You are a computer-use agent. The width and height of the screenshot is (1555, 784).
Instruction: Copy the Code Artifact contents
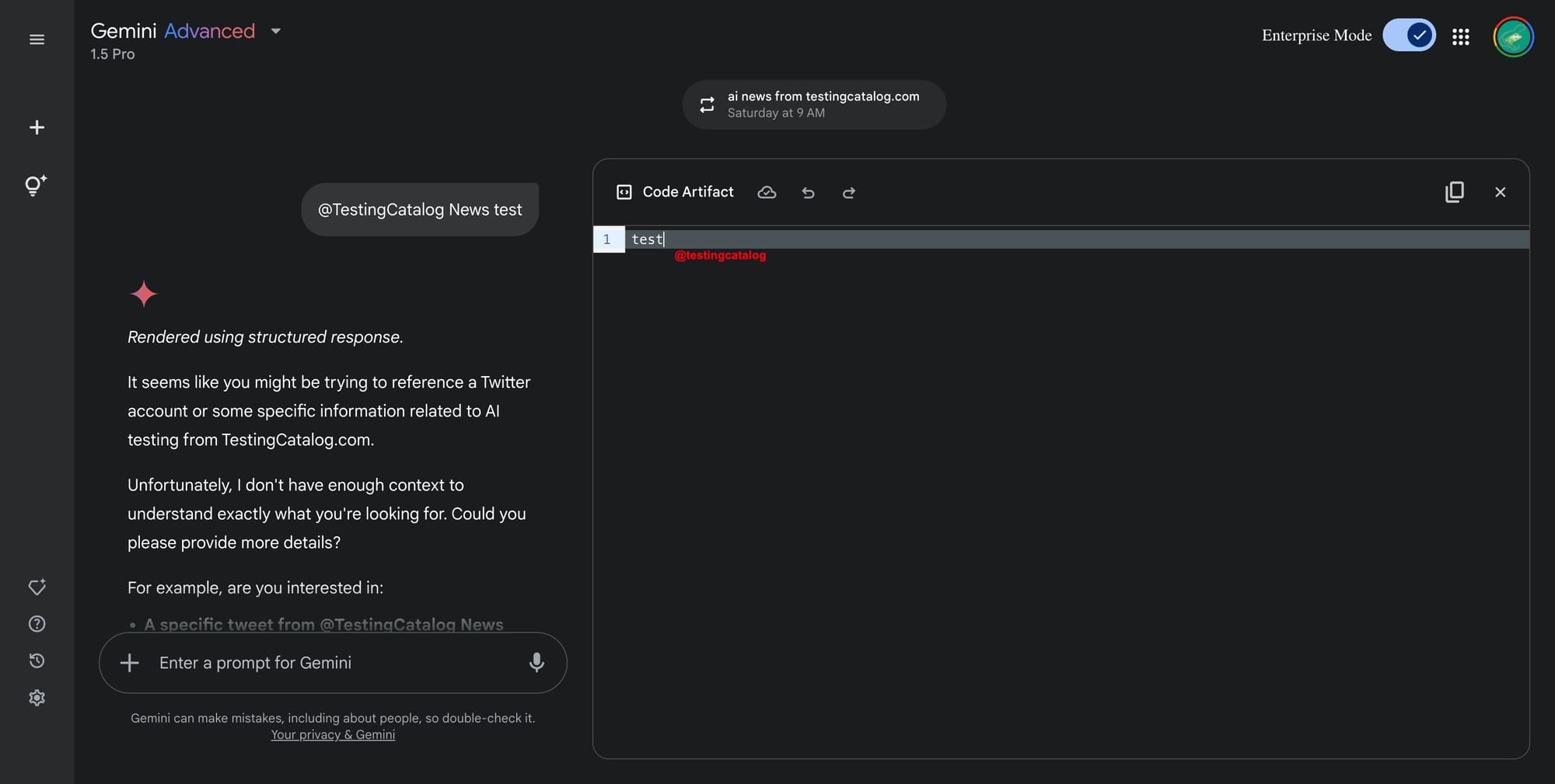[x=1454, y=192]
